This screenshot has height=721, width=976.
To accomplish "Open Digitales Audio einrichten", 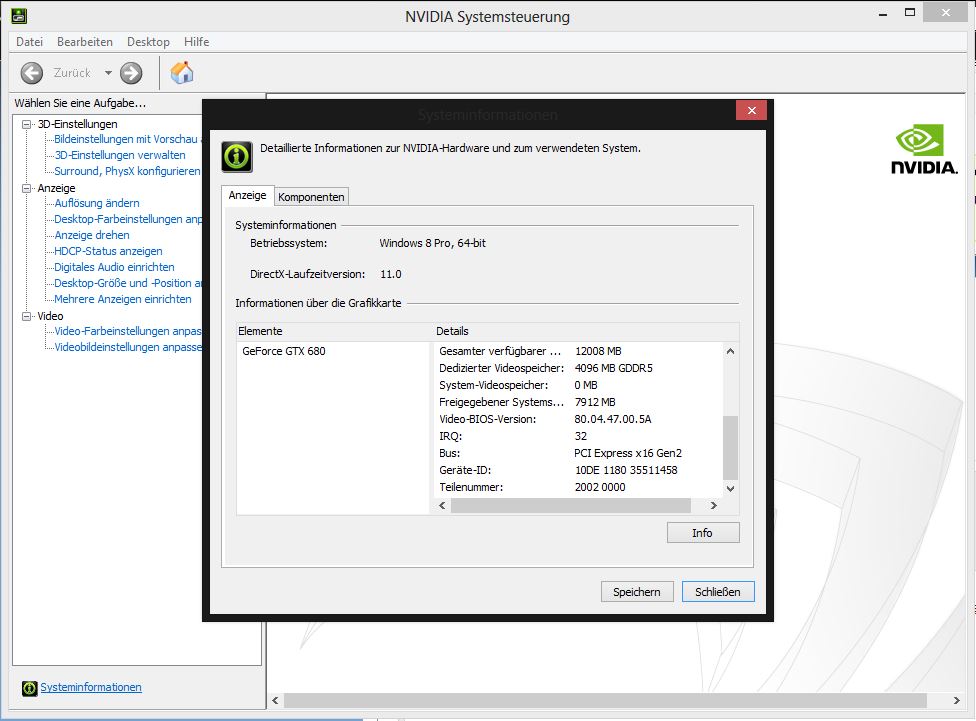I will pos(114,267).
